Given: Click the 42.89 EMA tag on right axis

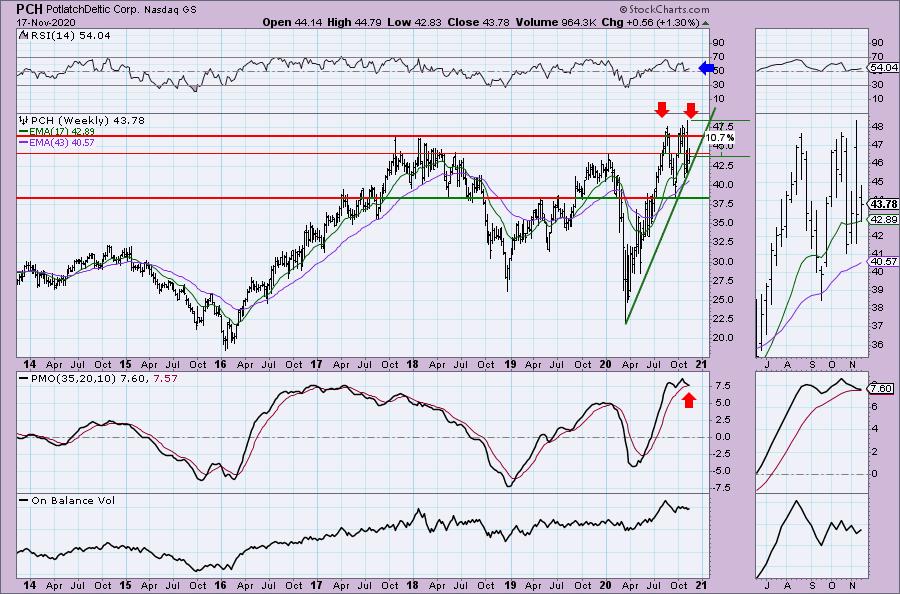Looking at the screenshot, I should coord(883,219).
